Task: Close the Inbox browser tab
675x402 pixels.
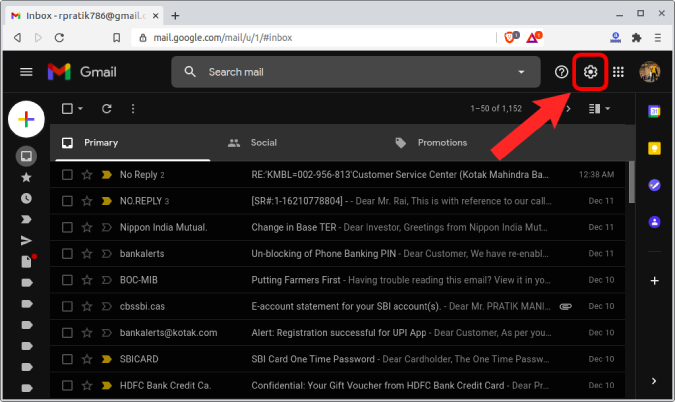Action: (155, 16)
